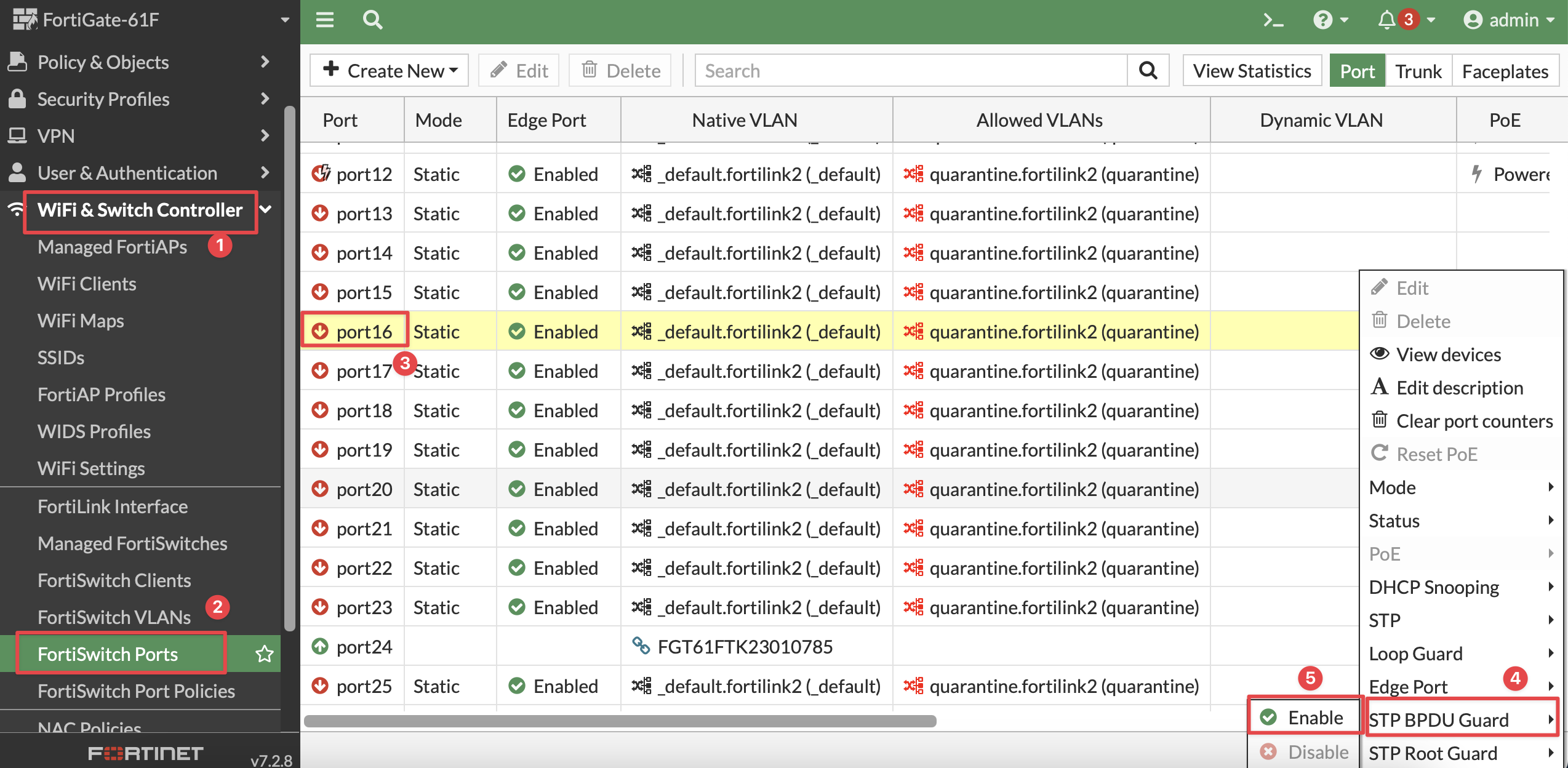
Task: Click the quarantine VLAN icon in port18 row
Action: pos(913,410)
